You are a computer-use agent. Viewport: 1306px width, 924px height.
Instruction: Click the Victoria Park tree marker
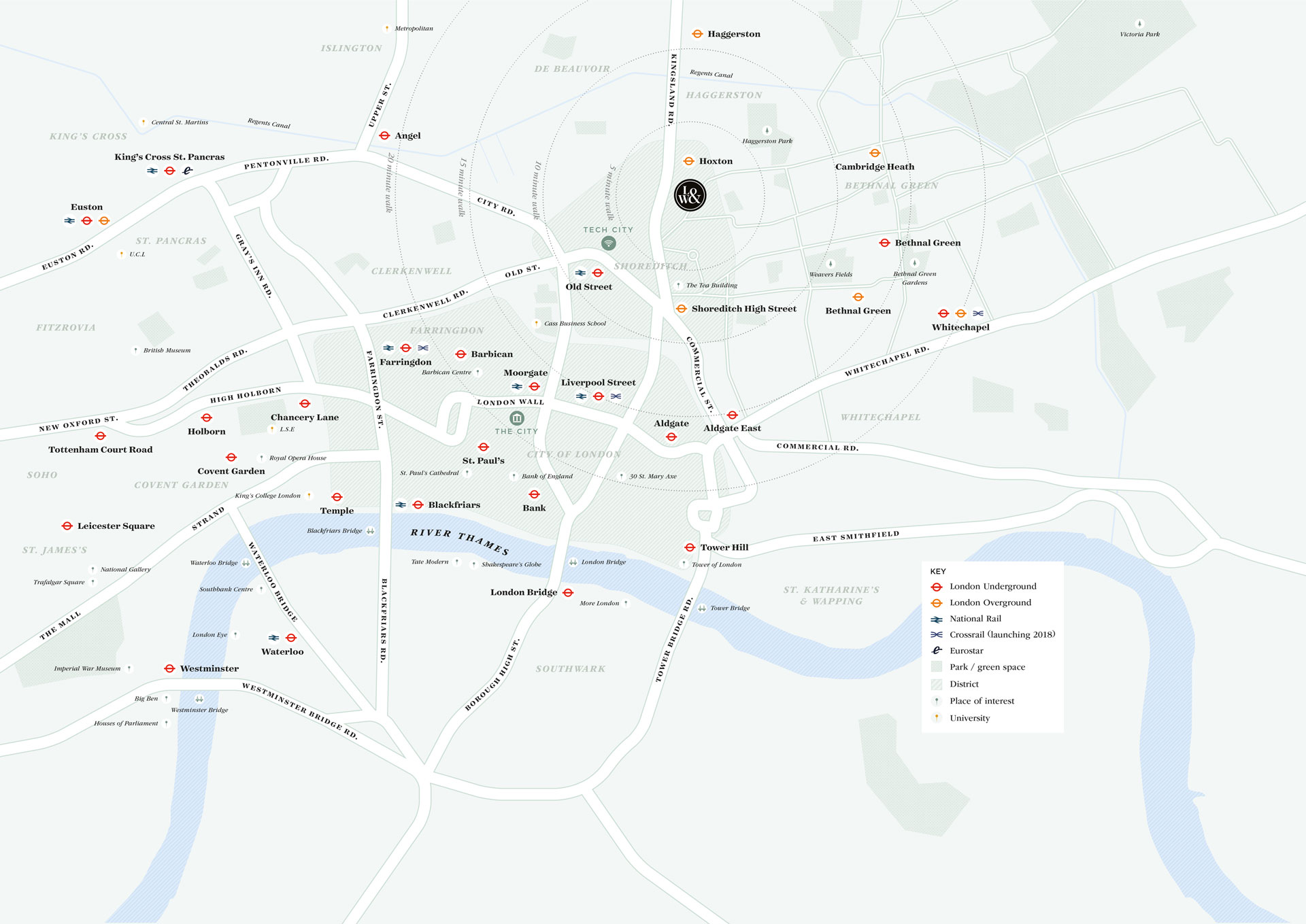click(1139, 24)
